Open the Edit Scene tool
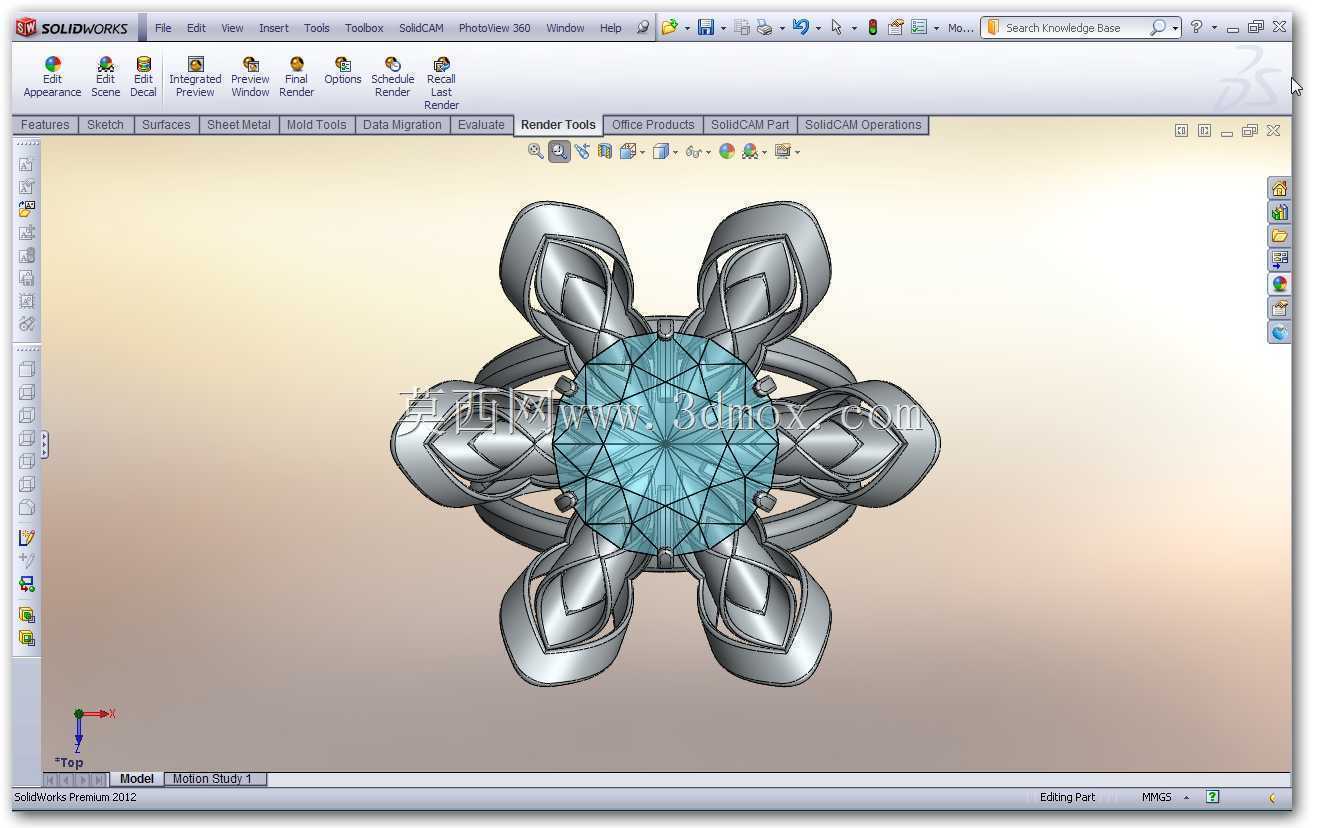The width and height of the screenshot is (1319, 828). click(x=105, y=77)
